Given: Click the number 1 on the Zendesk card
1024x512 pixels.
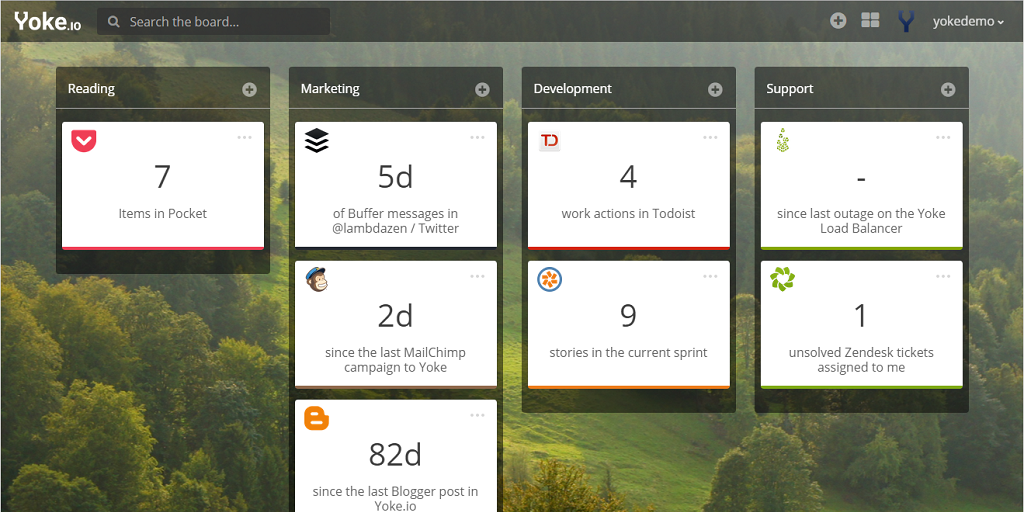Looking at the screenshot, I should tap(861, 315).
